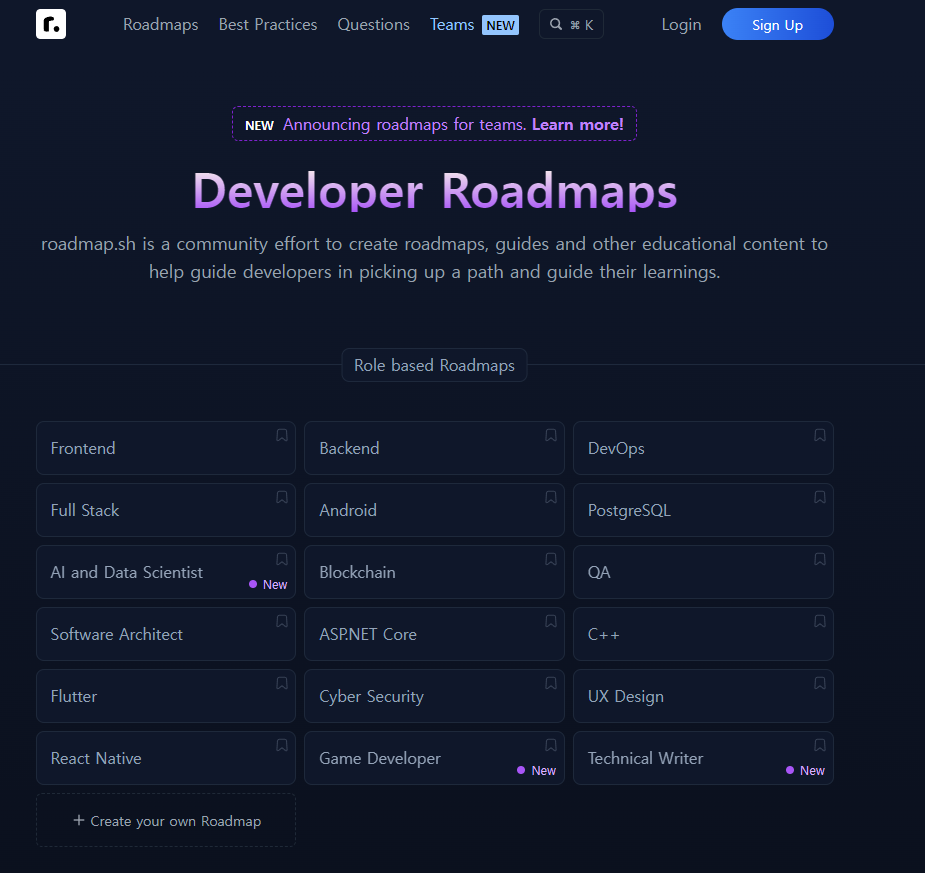The width and height of the screenshot is (925, 873).
Task: Bookmark the QA roadmap
Action: [820, 559]
